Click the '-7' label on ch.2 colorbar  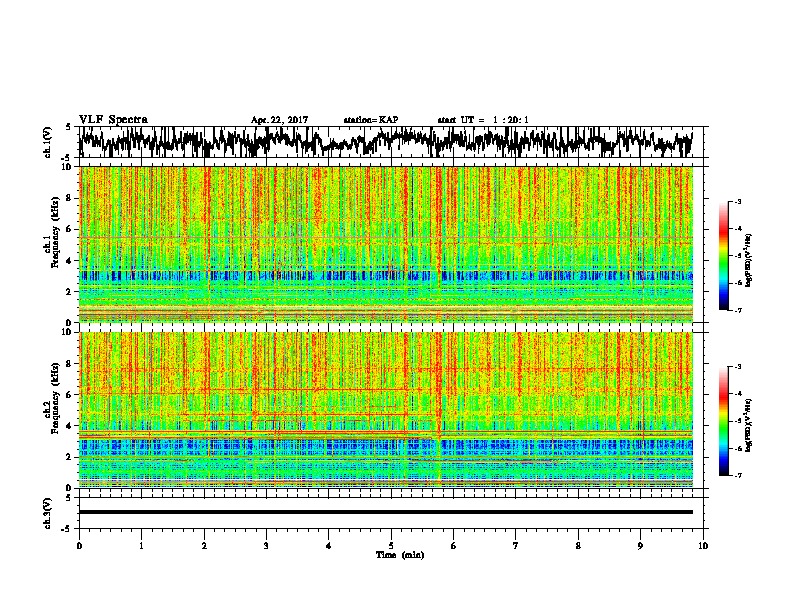point(738,475)
